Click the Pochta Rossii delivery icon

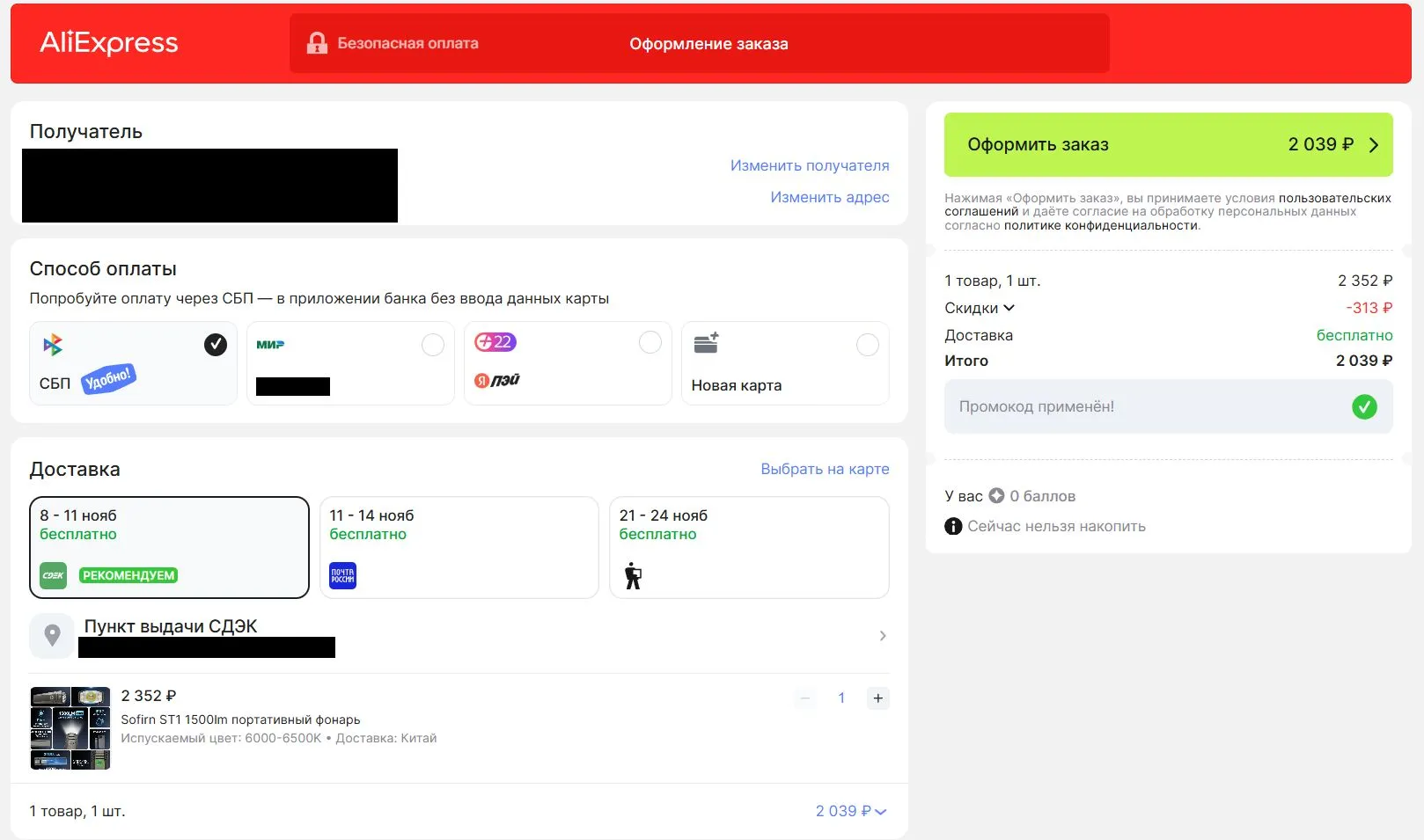pos(342,575)
